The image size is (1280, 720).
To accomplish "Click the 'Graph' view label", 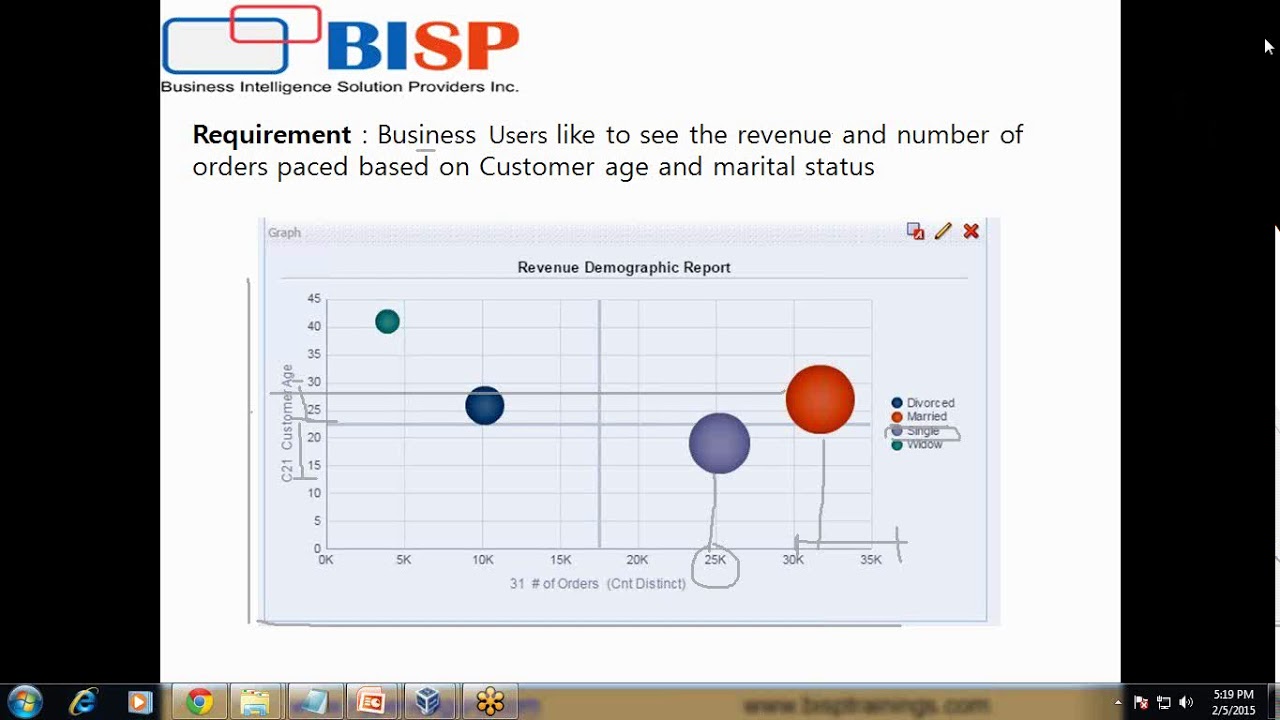I will pyautogui.click(x=284, y=232).
